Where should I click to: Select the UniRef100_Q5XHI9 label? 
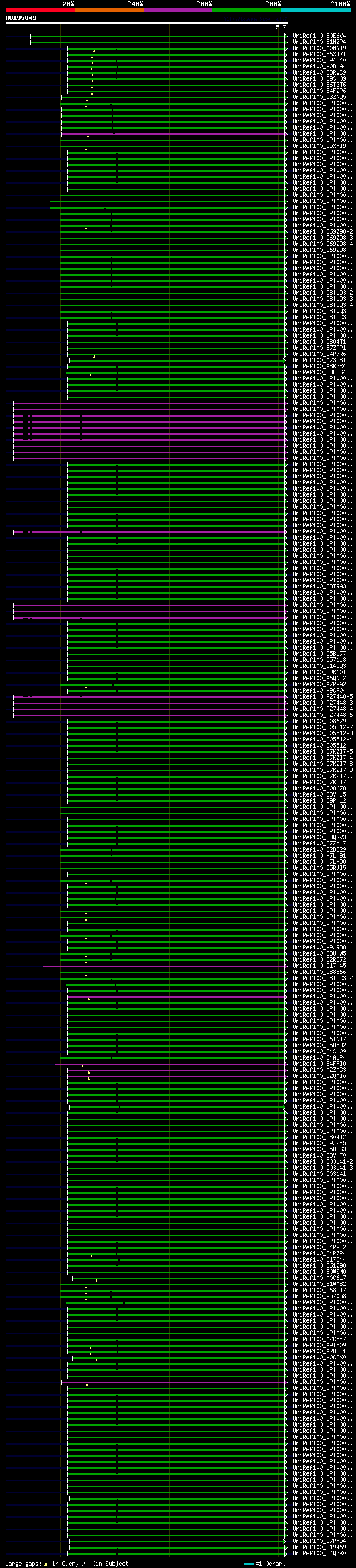pos(319,146)
